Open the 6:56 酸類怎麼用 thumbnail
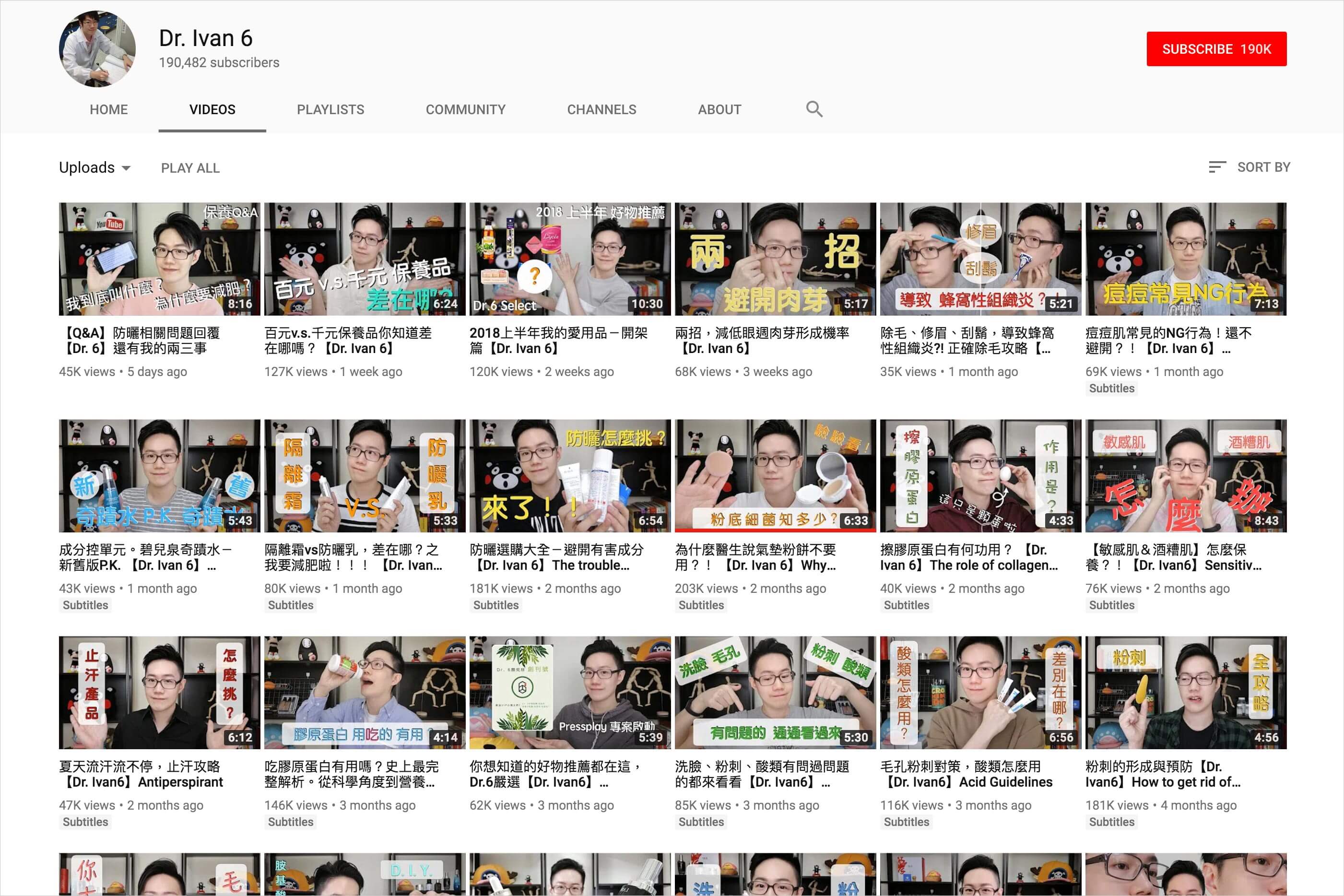Screen dimensions: 1344x896 [x=980, y=693]
